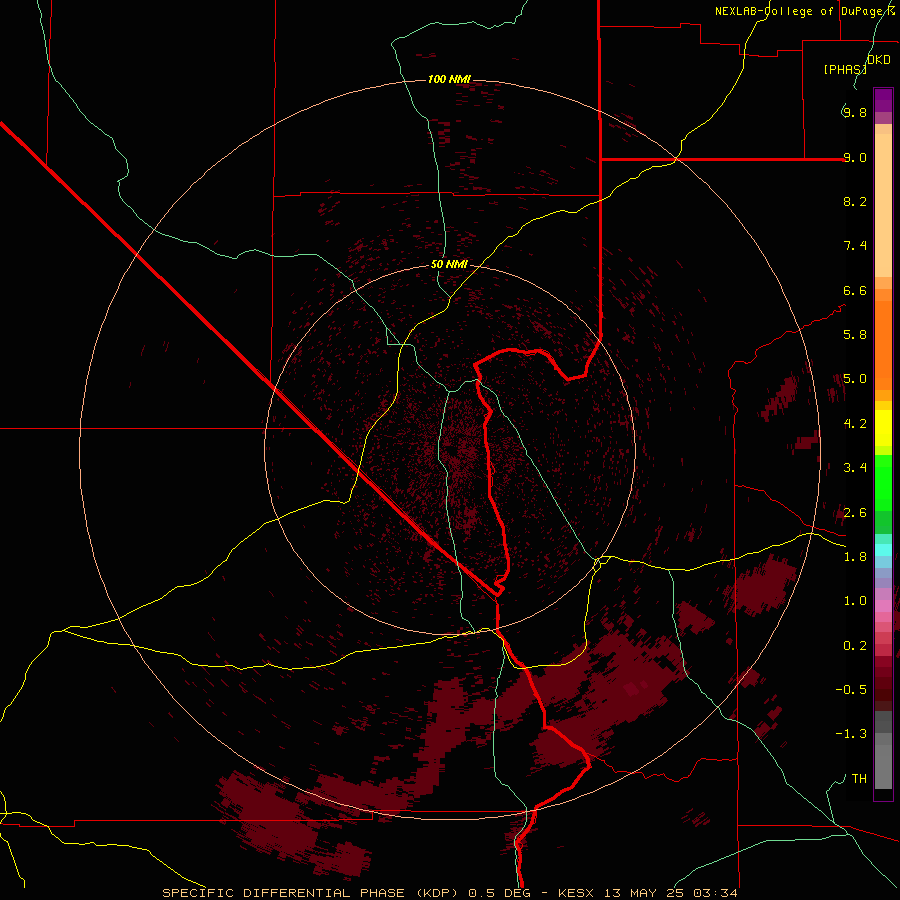Click the gray segment at color bar bottom
The width and height of the screenshot is (900, 900).
tap(883, 763)
